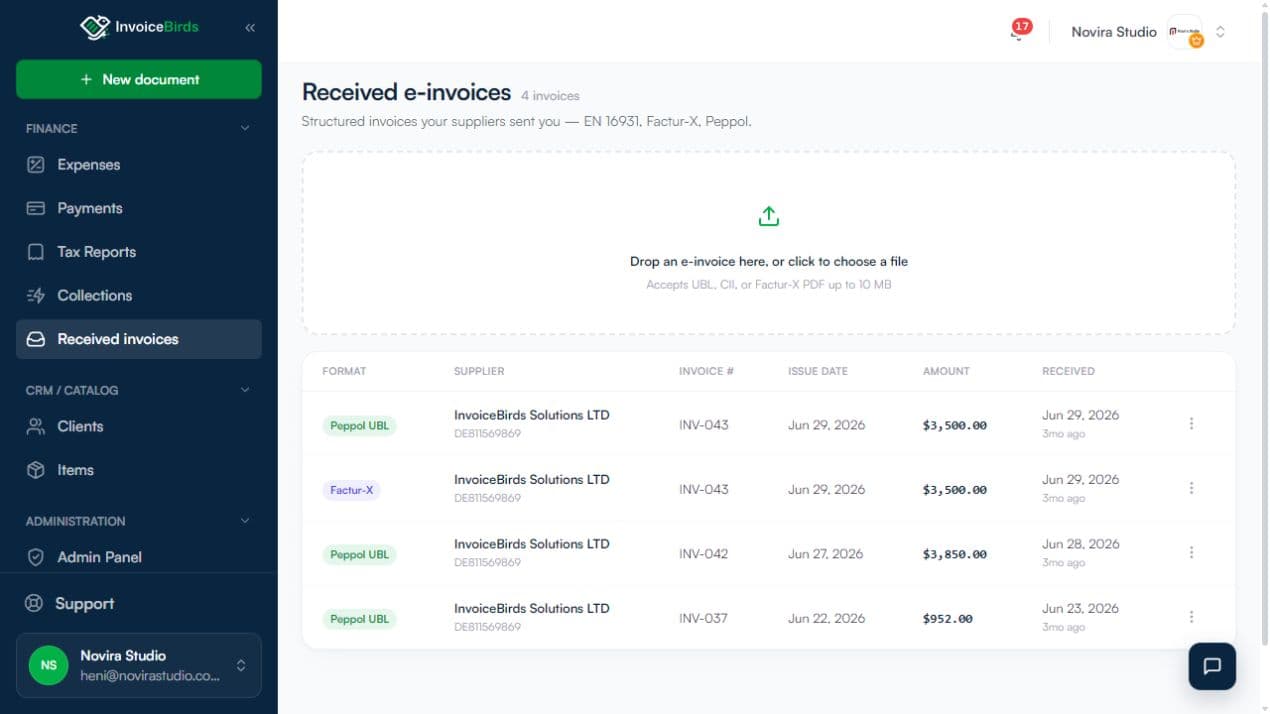Click the Jun 28, 2026 received date

coord(1080,544)
